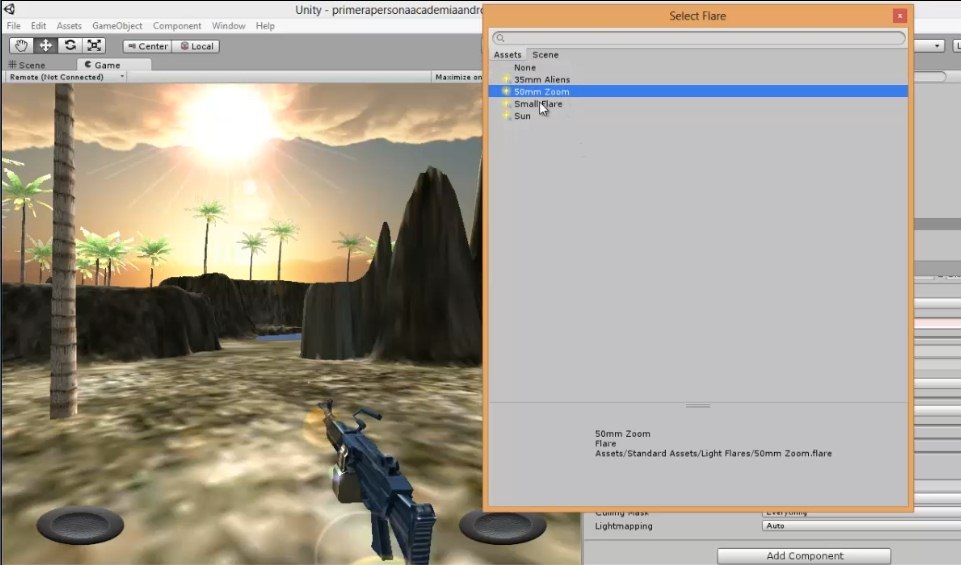
Task: Open the Remote (Not Connected) dropdown
Action: [66, 77]
